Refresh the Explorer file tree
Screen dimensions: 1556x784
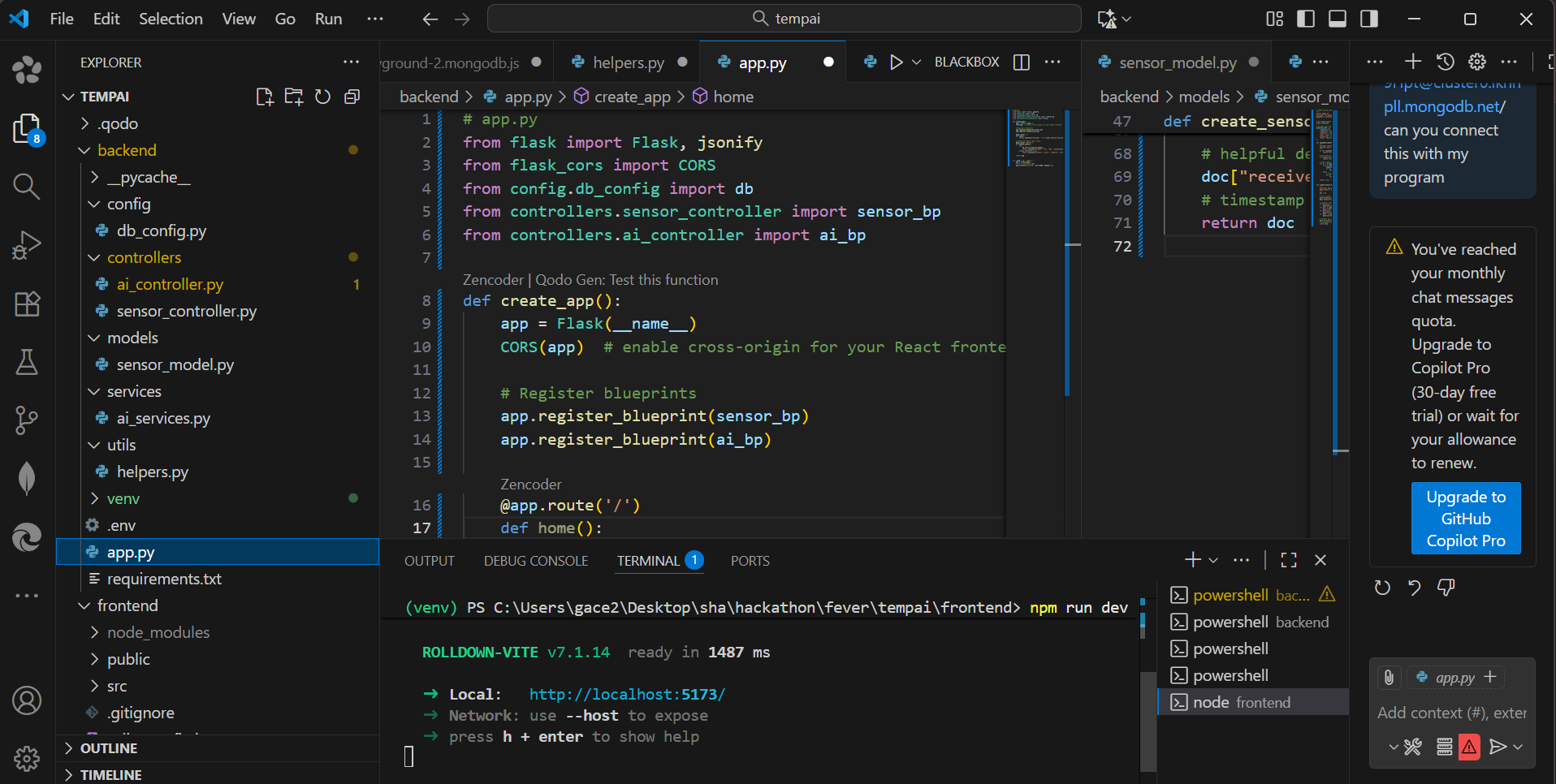pos(322,97)
